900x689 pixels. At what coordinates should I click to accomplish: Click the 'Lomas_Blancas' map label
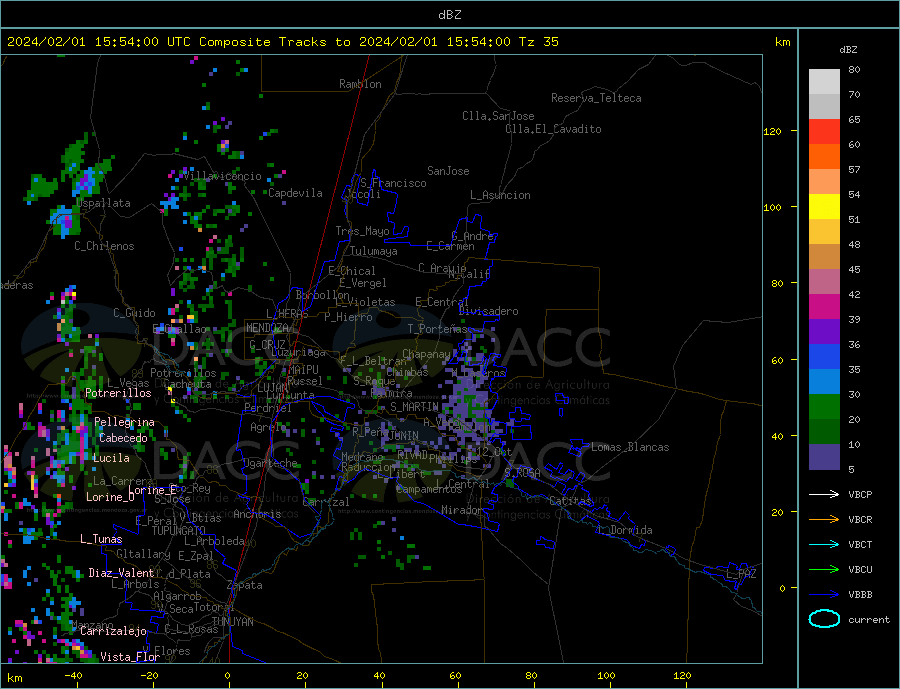[630, 447]
